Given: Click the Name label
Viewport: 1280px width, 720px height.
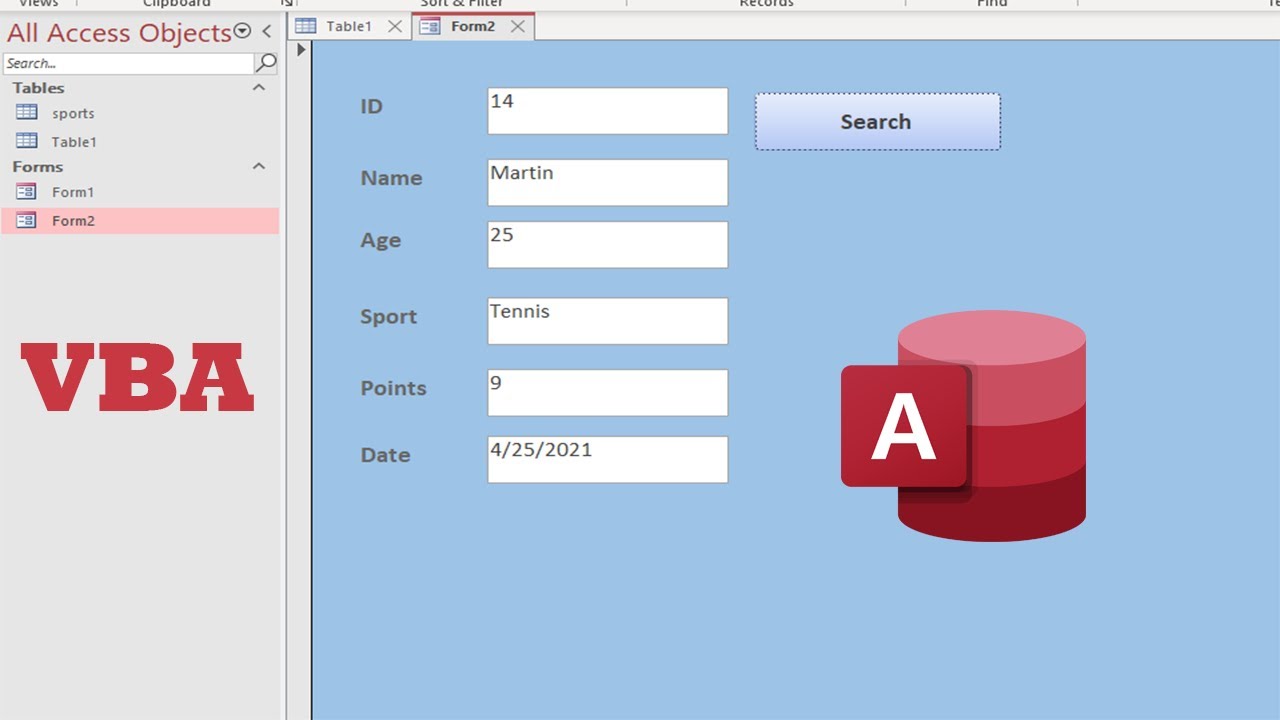Looking at the screenshot, I should [391, 178].
